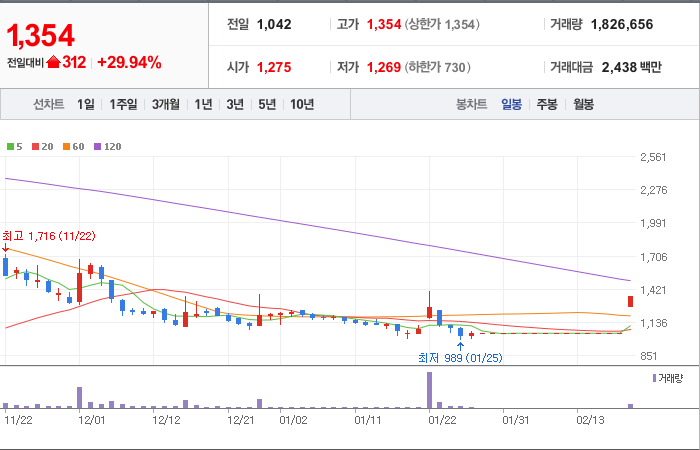Show the 10년 line chart
This screenshot has width=700, height=450.
coord(302,104)
